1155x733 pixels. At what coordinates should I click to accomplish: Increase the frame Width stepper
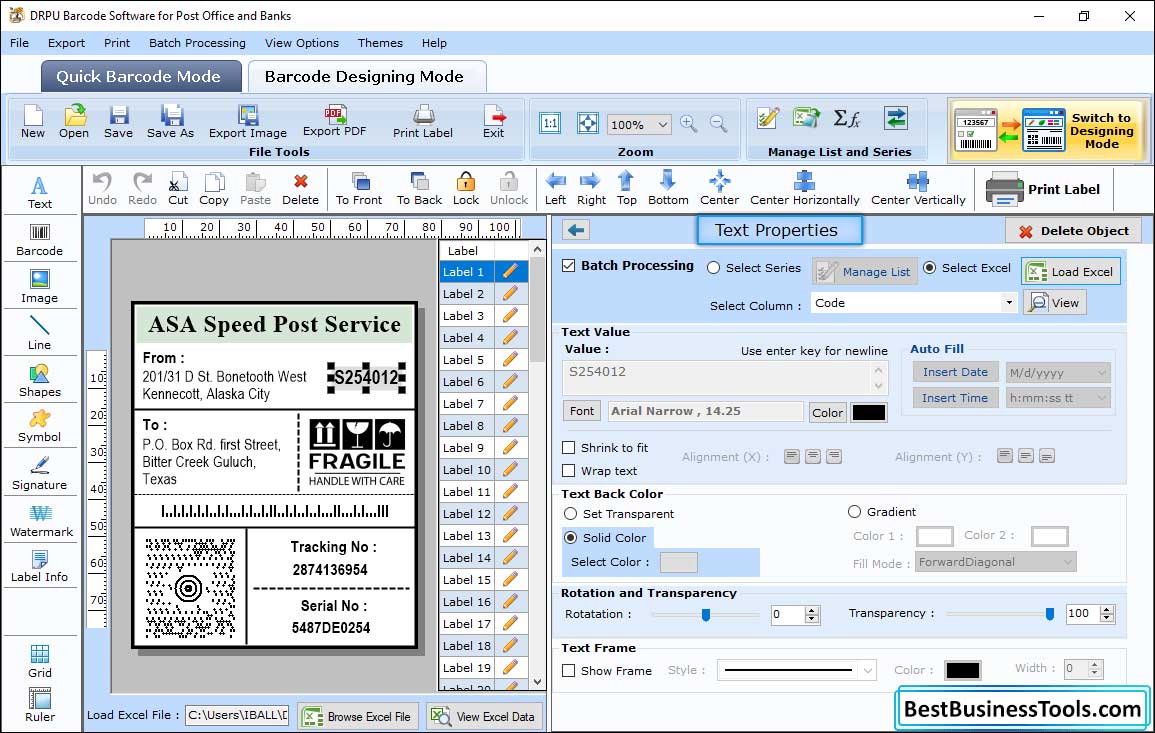pos(1095,665)
